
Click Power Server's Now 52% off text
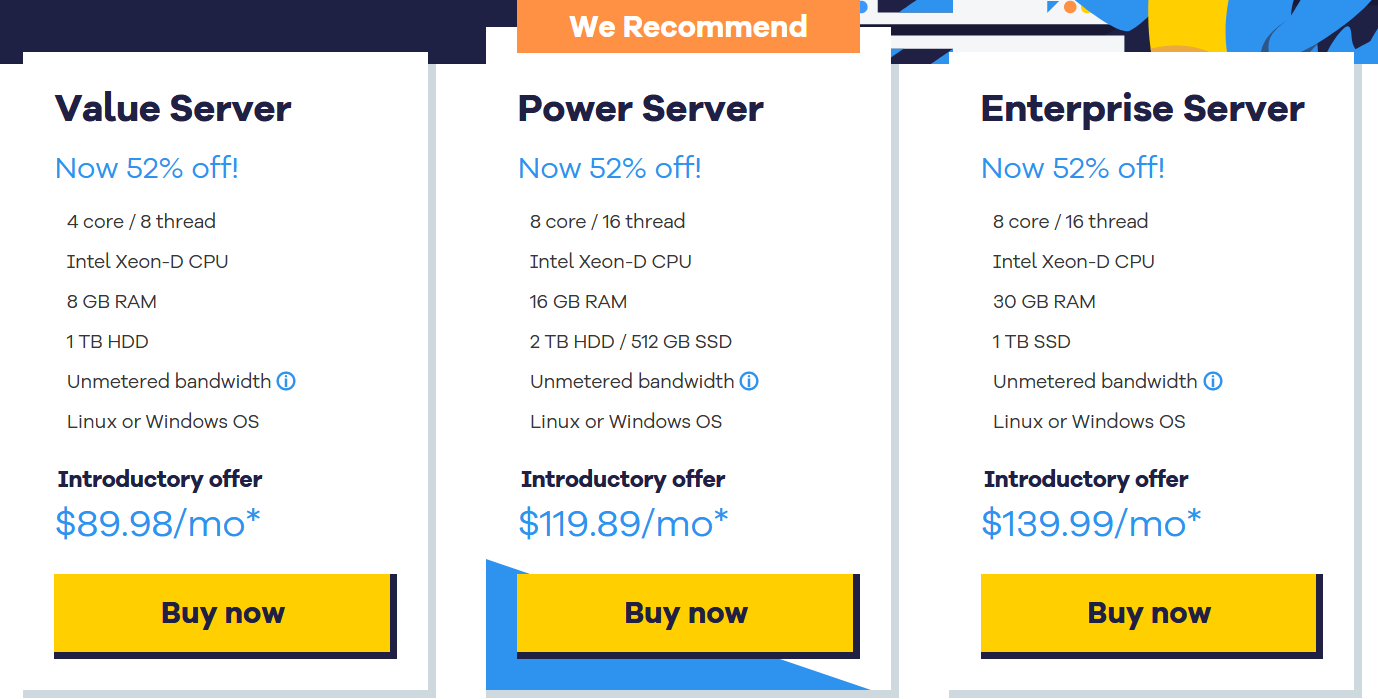click(610, 168)
